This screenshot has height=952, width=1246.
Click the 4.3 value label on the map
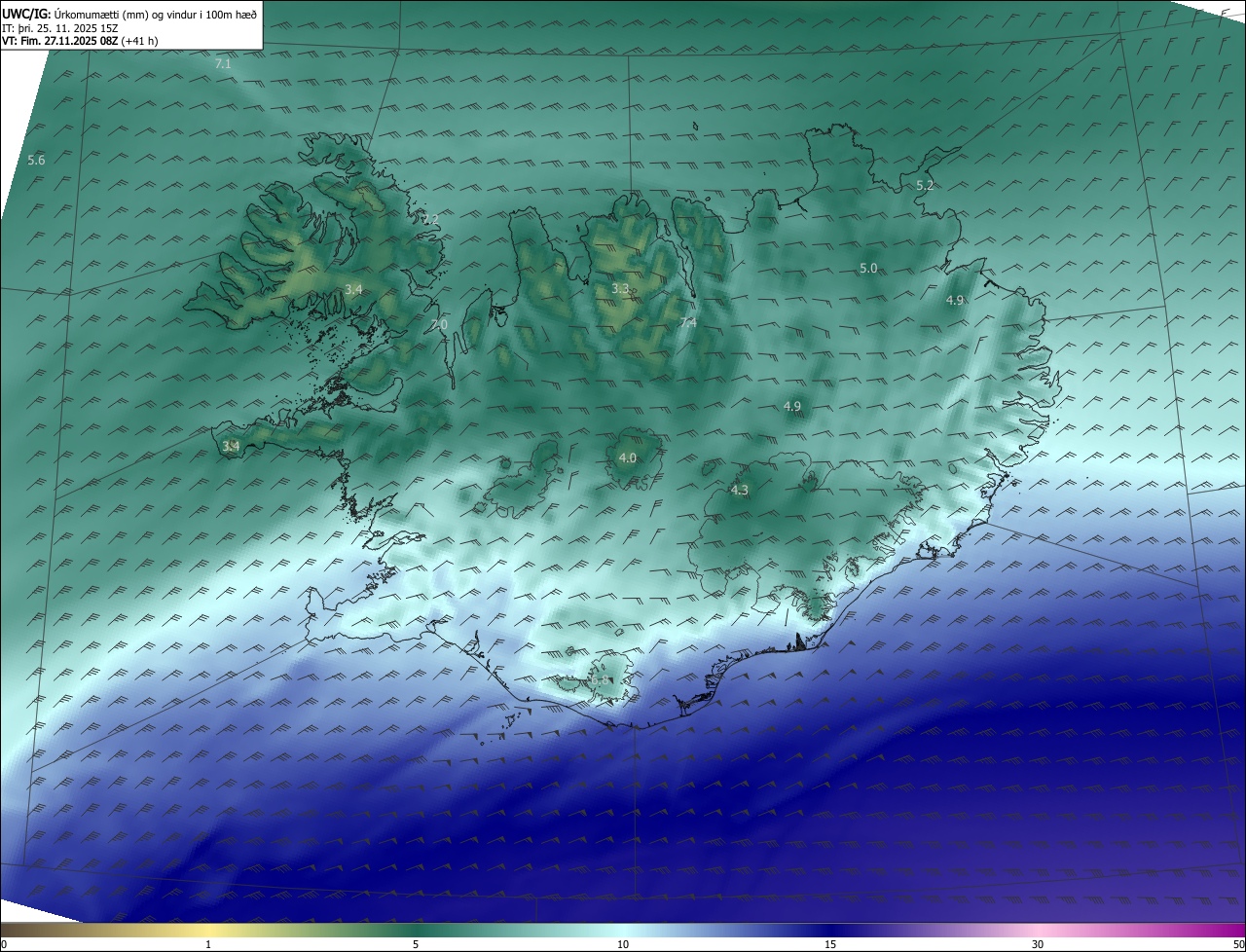click(740, 490)
